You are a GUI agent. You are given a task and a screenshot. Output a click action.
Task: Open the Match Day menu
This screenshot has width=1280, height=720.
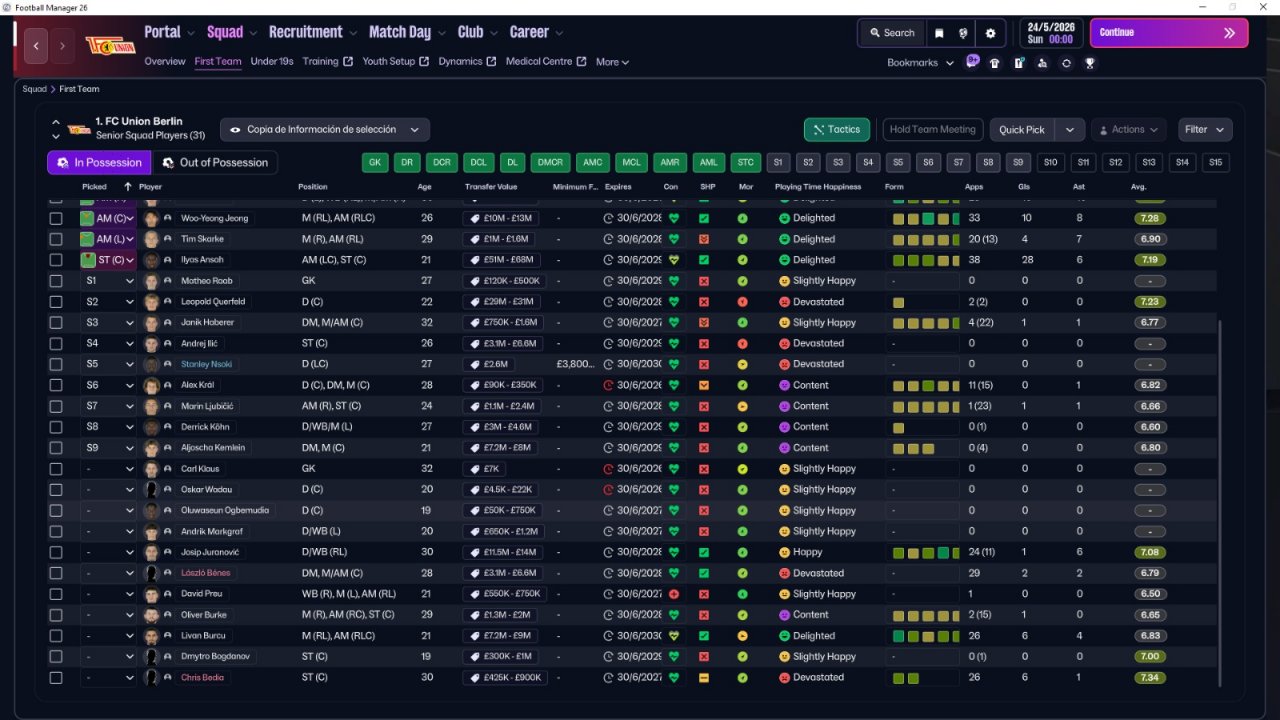click(407, 32)
